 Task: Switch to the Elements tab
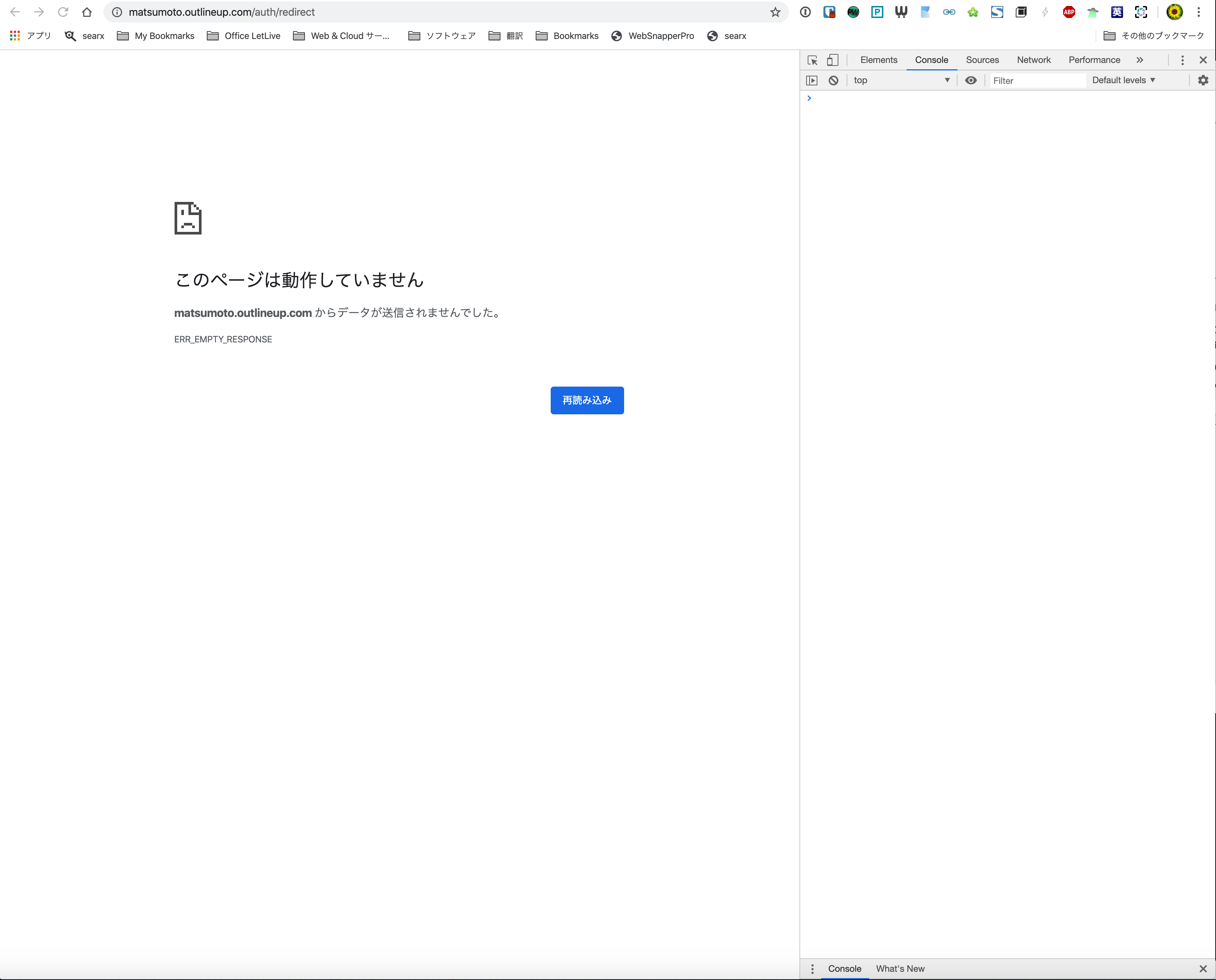click(x=878, y=60)
